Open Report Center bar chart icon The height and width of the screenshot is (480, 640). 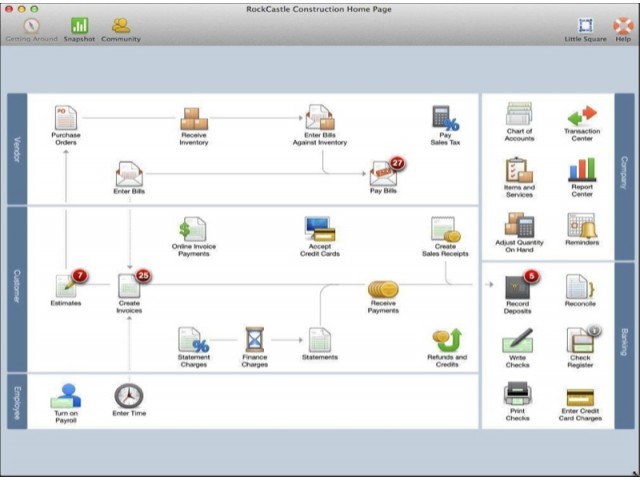click(x=582, y=170)
